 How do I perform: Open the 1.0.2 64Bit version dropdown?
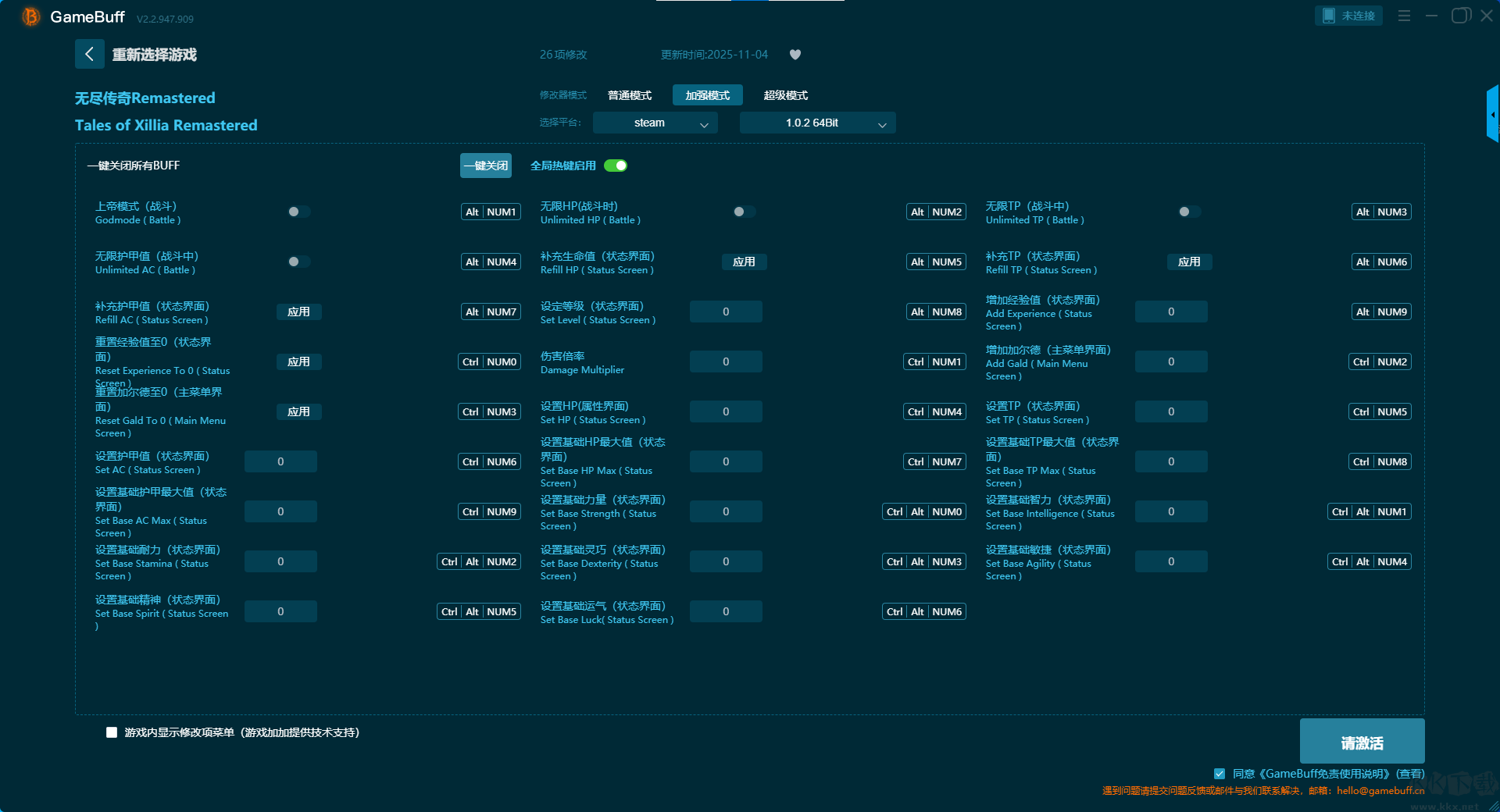tap(818, 123)
